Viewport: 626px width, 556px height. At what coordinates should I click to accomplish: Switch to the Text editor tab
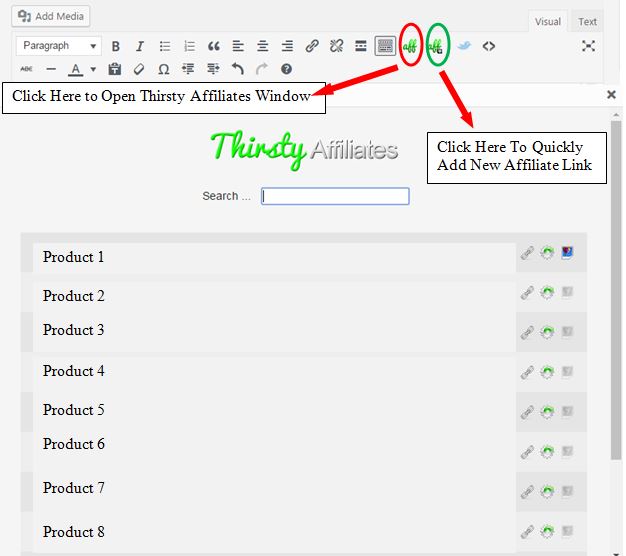(587, 22)
